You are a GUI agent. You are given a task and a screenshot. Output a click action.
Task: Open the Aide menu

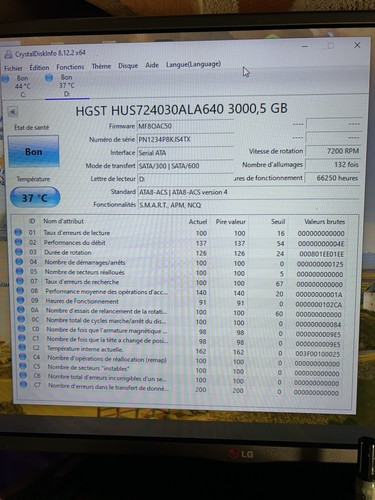(x=152, y=65)
